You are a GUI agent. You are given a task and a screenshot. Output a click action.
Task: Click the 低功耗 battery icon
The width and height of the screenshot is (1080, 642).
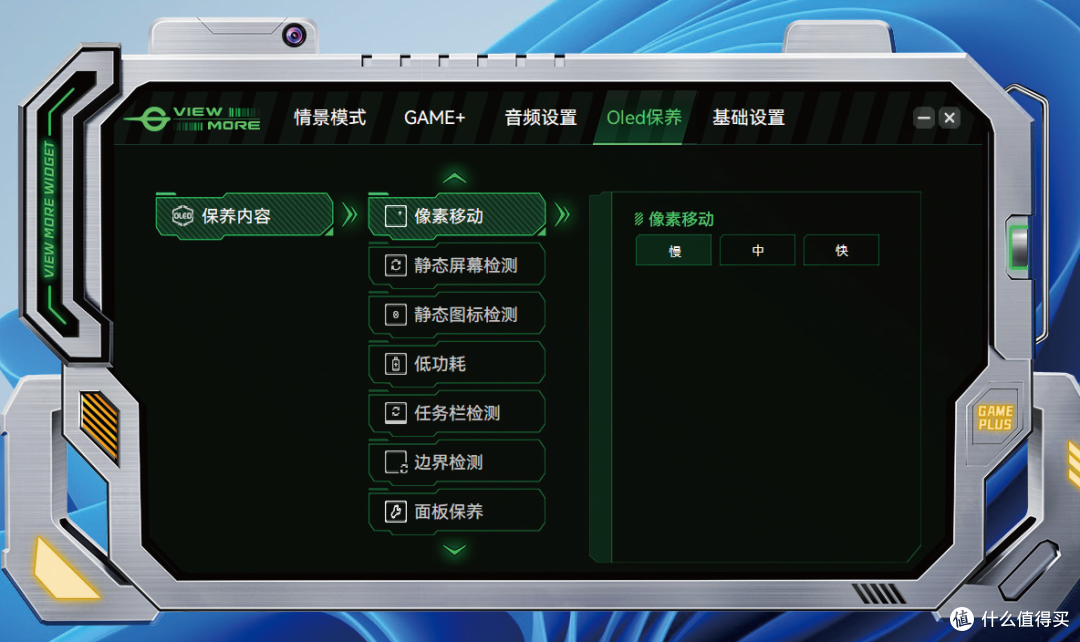pyautogui.click(x=395, y=364)
